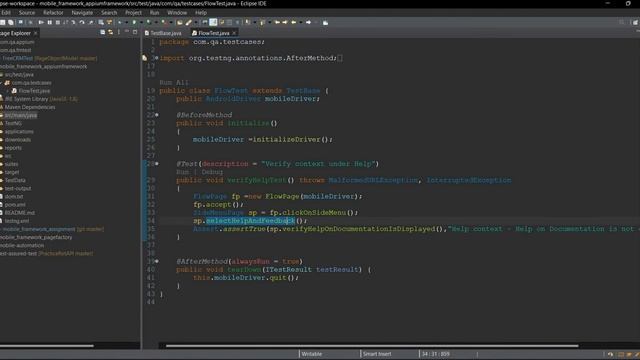Viewport: 640px width, 360px height.
Task: Click the Suspend debug button in toolbar
Action: coord(49,22)
